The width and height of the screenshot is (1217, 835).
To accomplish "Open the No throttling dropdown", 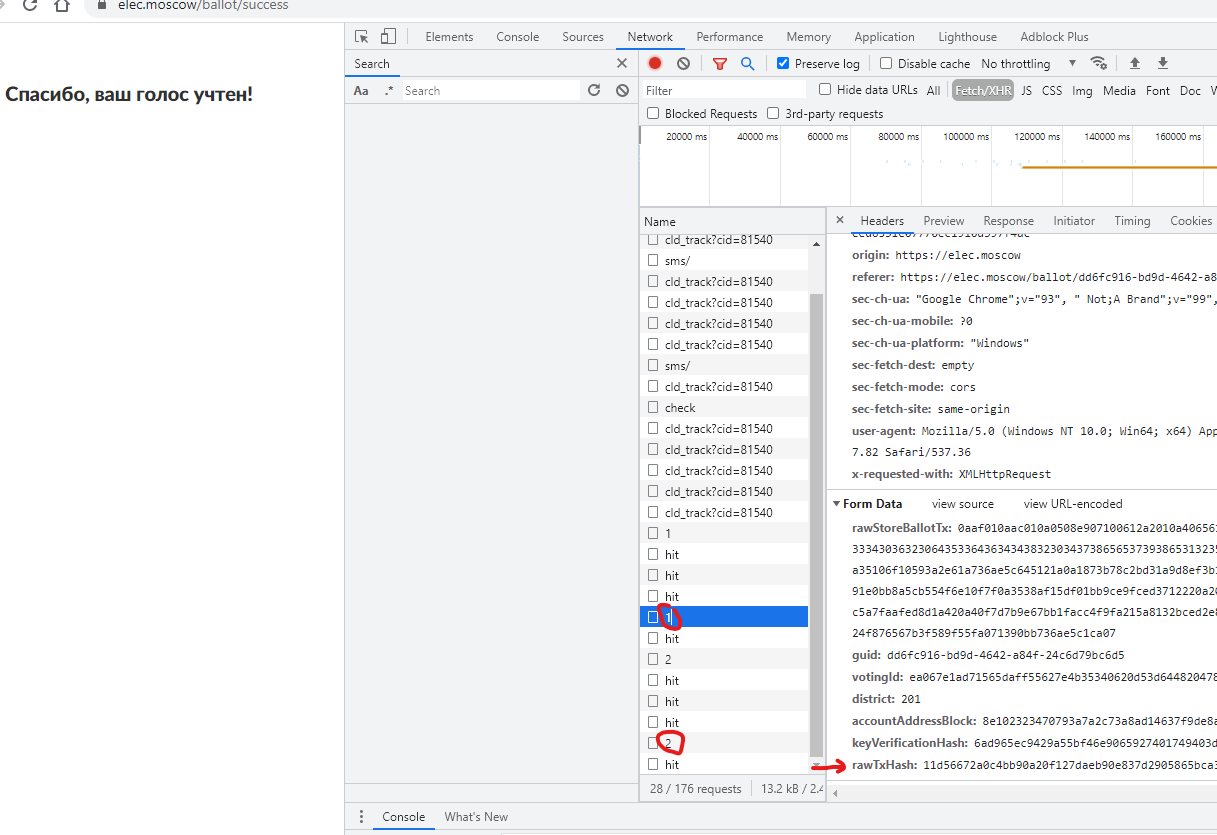I will [x=1028, y=63].
